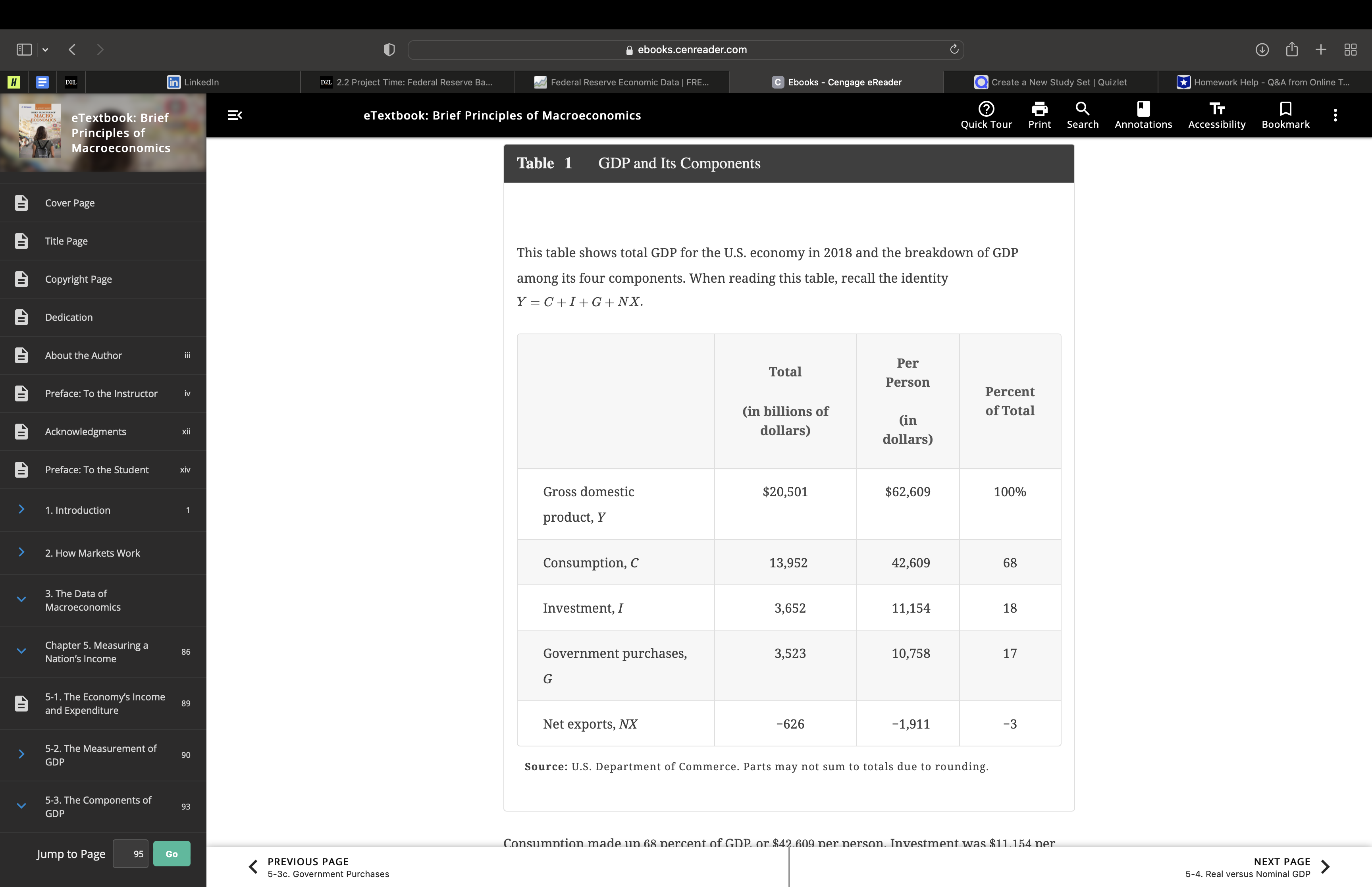Open a new browser tab
This screenshot has height=887, width=1372.
point(1321,50)
